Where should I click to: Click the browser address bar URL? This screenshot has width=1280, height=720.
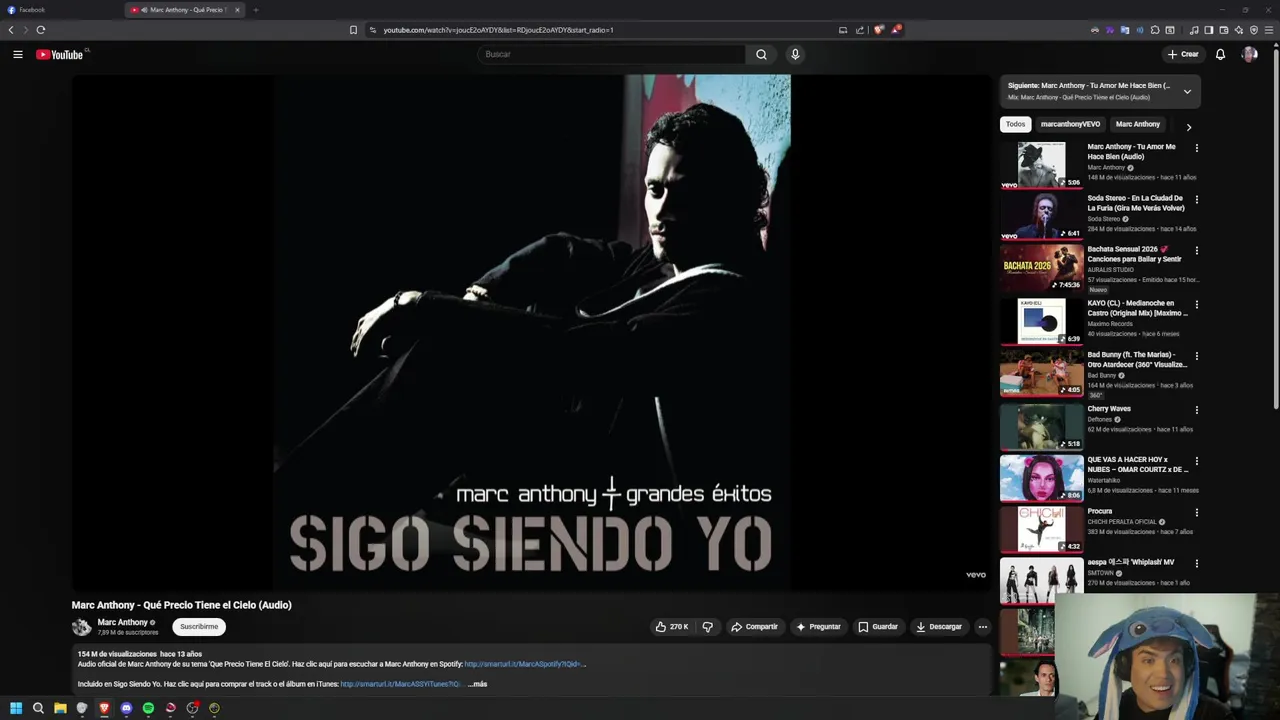point(498,30)
